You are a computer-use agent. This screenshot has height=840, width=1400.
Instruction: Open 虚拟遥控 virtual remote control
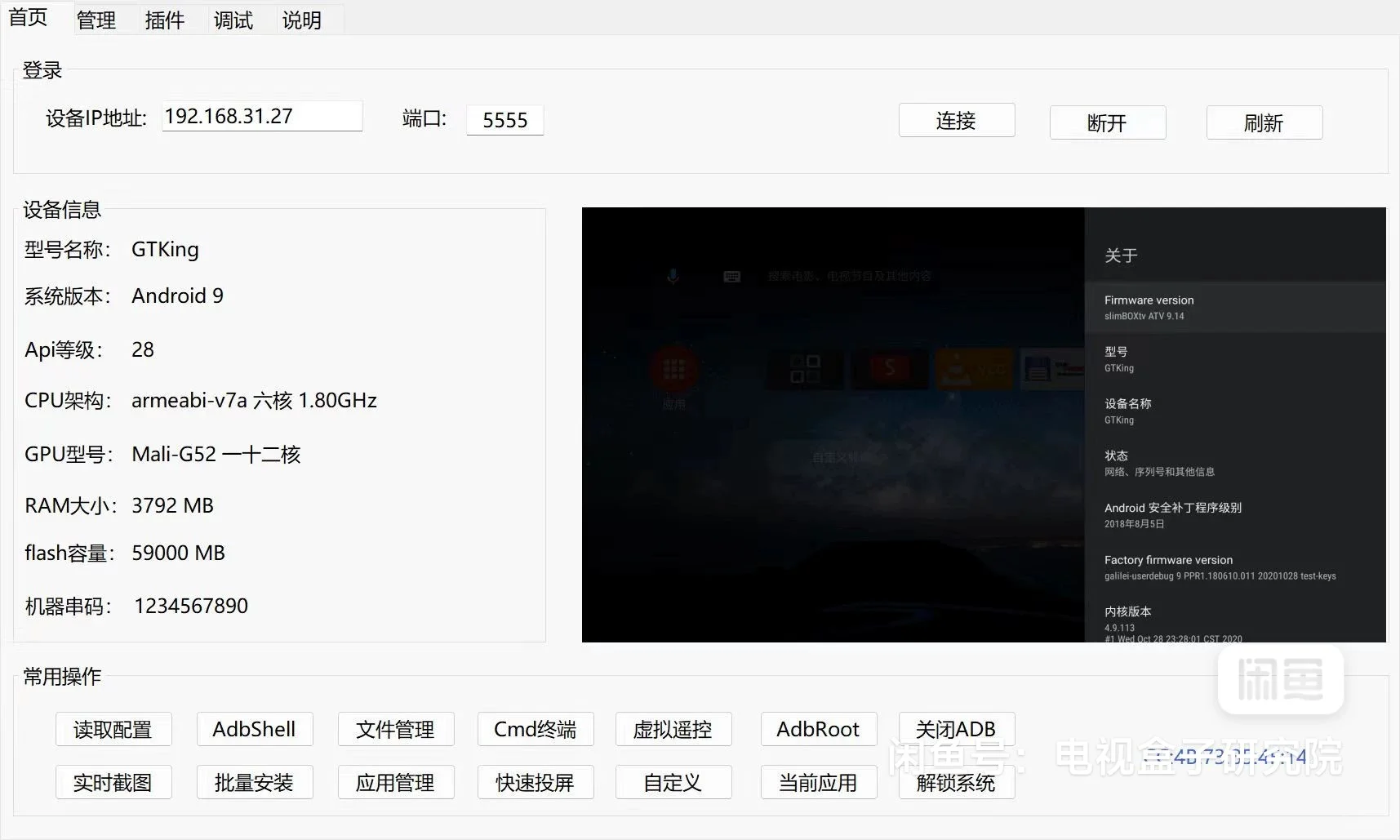[x=673, y=730]
